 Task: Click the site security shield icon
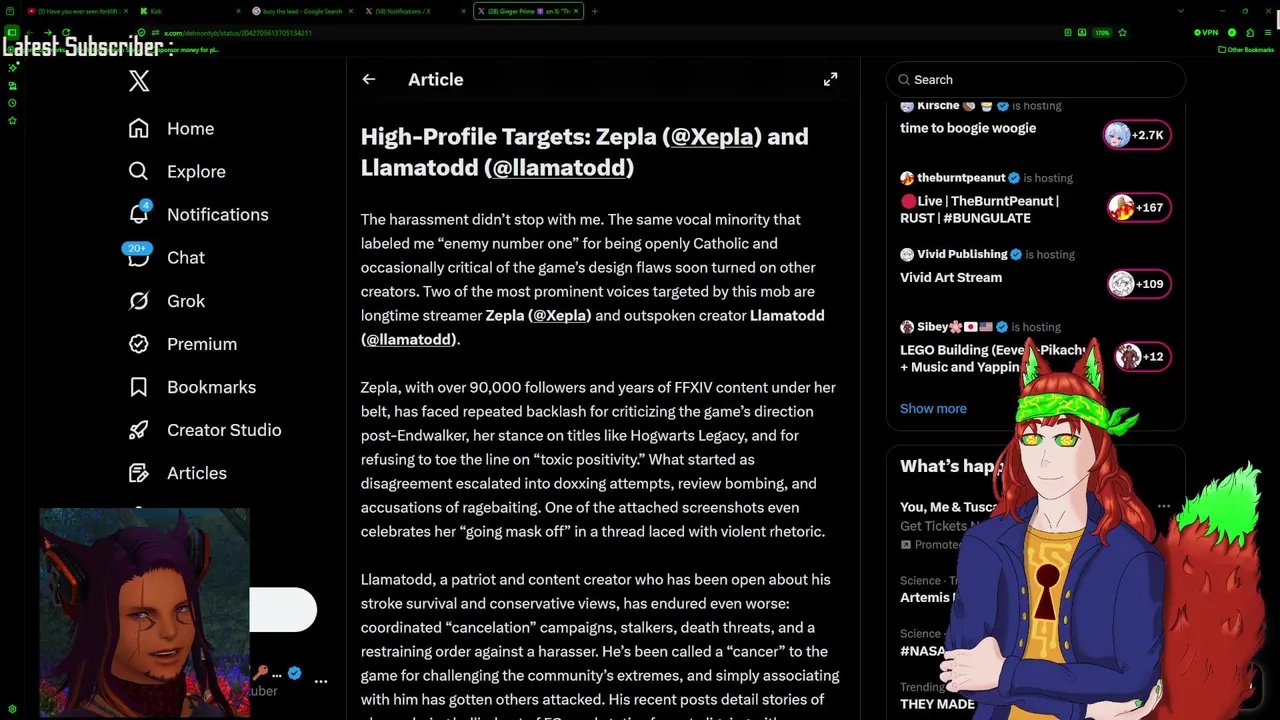tap(141, 33)
